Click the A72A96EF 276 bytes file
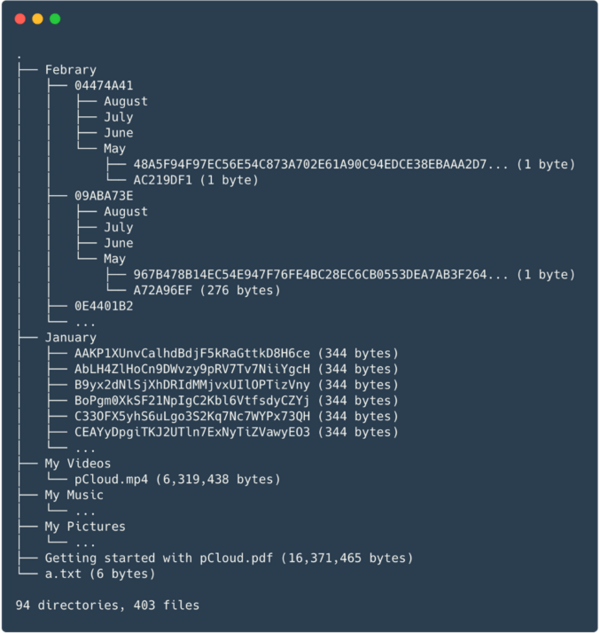600x633 pixels. (168, 290)
